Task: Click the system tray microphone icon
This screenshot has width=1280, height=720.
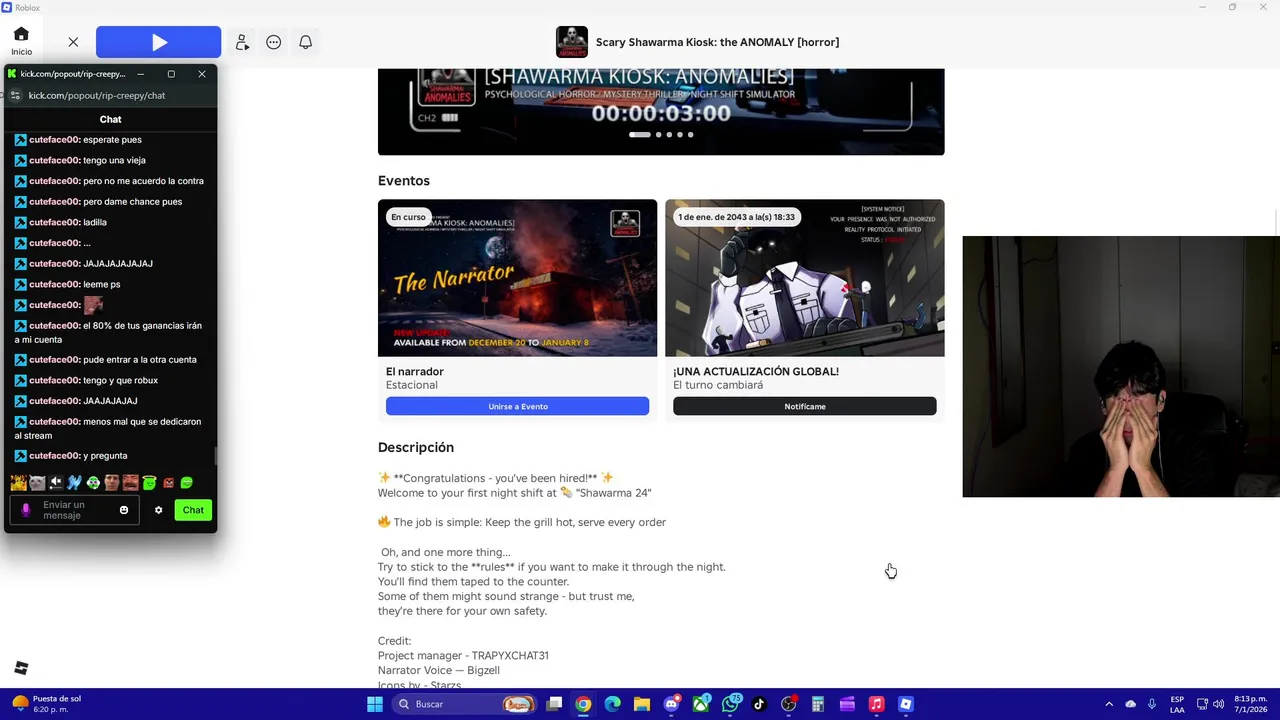Action: tap(1152, 704)
